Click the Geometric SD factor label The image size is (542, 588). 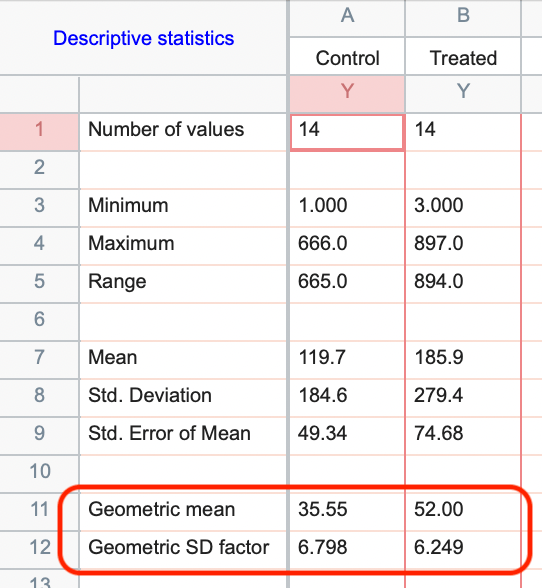click(x=179, y=548)
